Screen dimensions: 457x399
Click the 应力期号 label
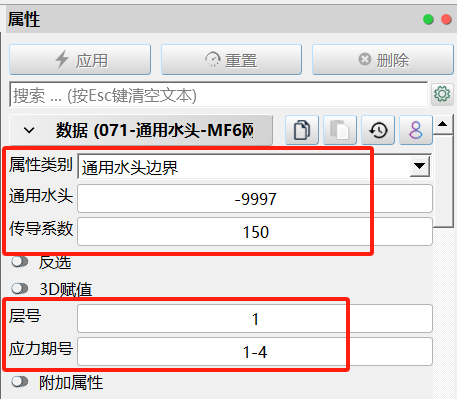(41, 349)
